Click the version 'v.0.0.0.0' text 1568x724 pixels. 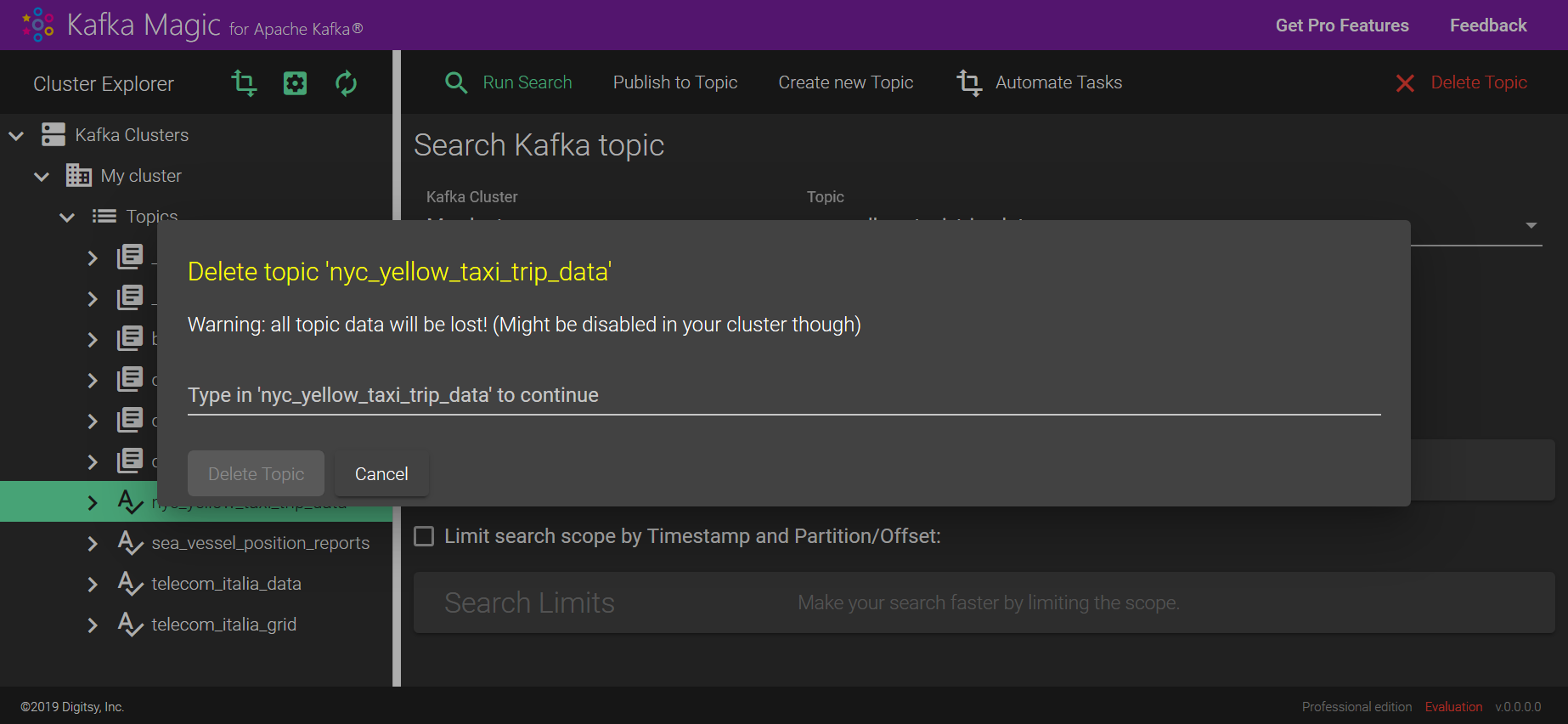point(1518,707)
